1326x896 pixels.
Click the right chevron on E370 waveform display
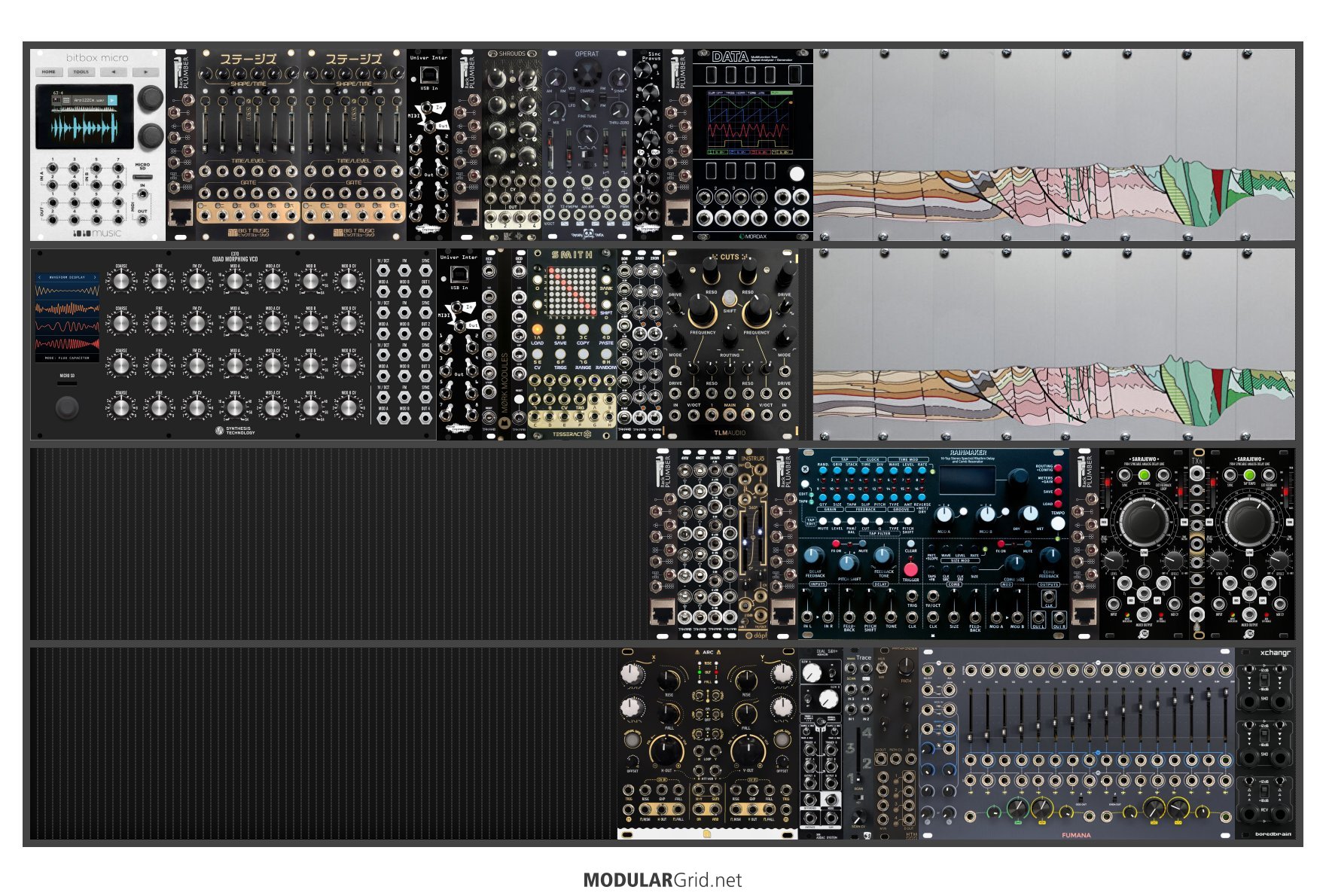coord(95,277)
